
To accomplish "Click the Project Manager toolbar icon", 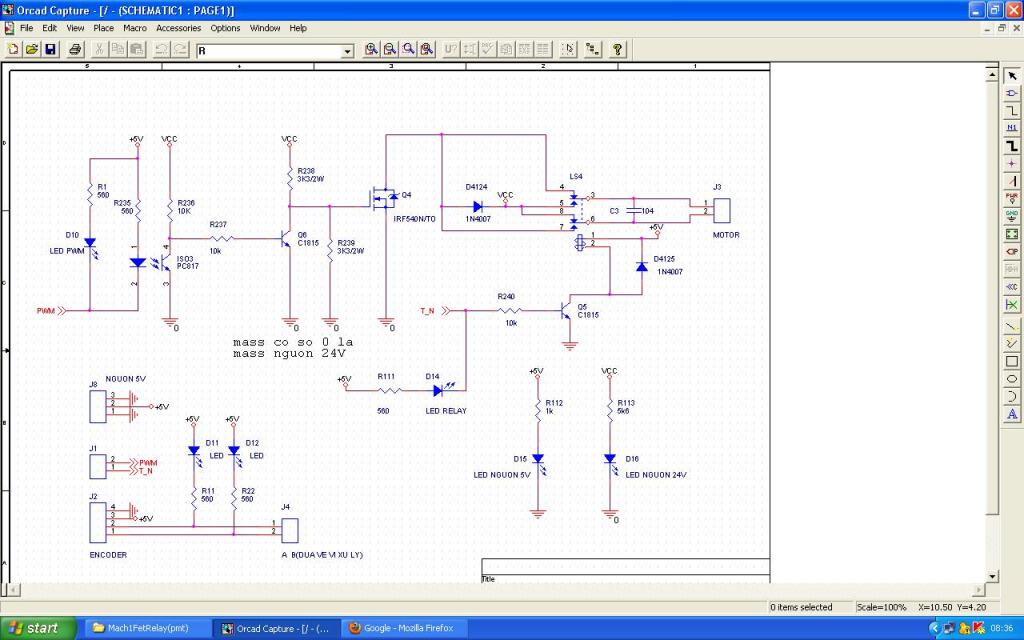I will [x=592, y=49].
